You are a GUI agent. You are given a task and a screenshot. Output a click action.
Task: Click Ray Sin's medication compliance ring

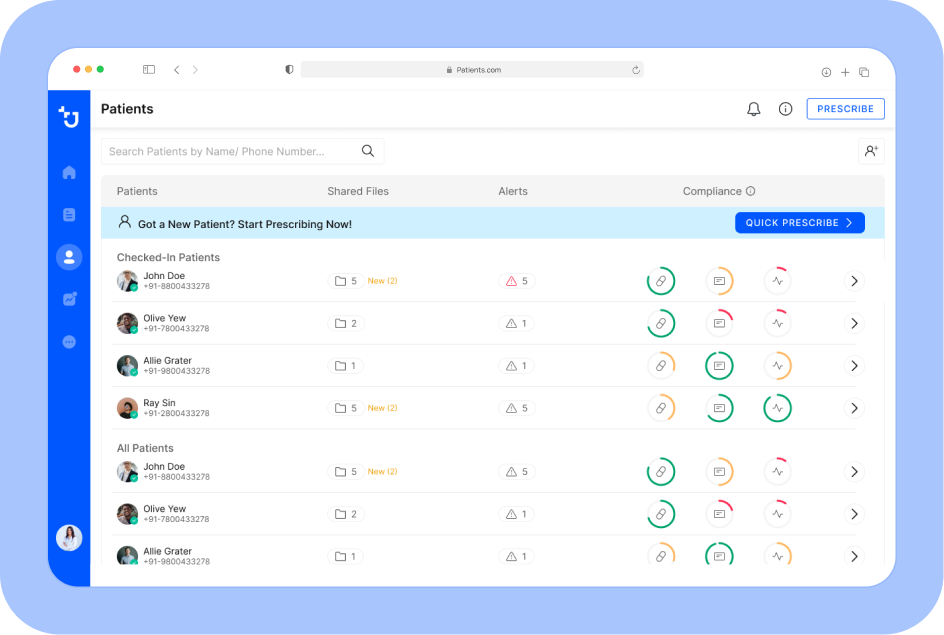pos(660,408)
